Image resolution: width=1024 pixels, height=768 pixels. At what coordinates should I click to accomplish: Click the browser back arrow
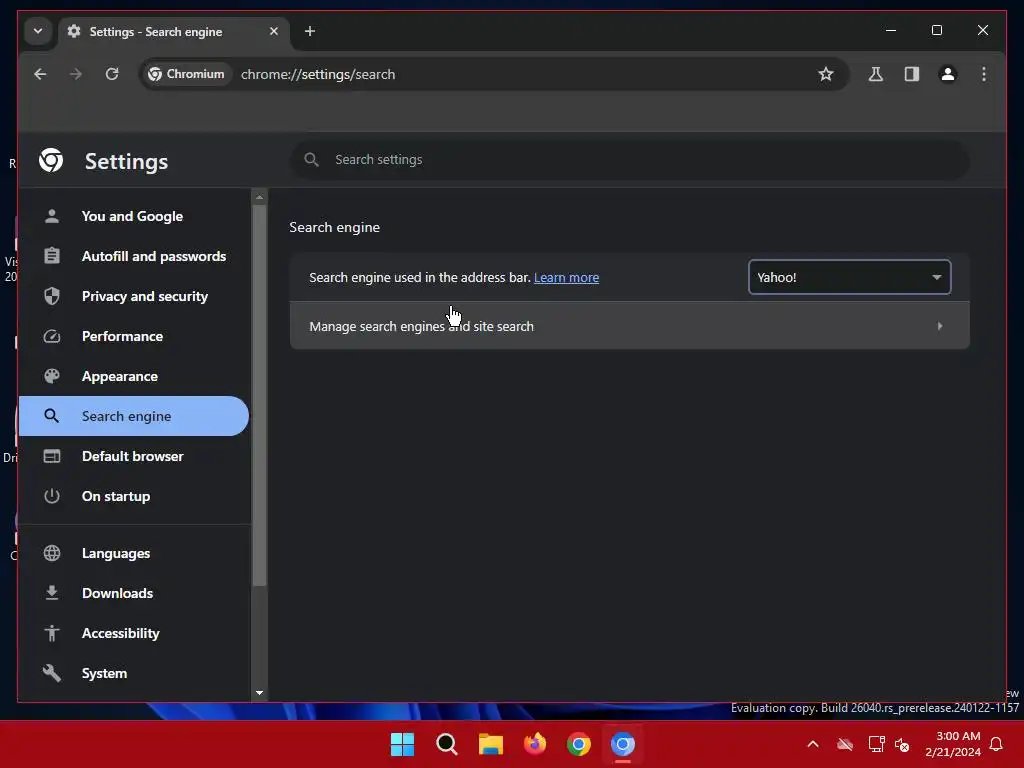[40, 74]
